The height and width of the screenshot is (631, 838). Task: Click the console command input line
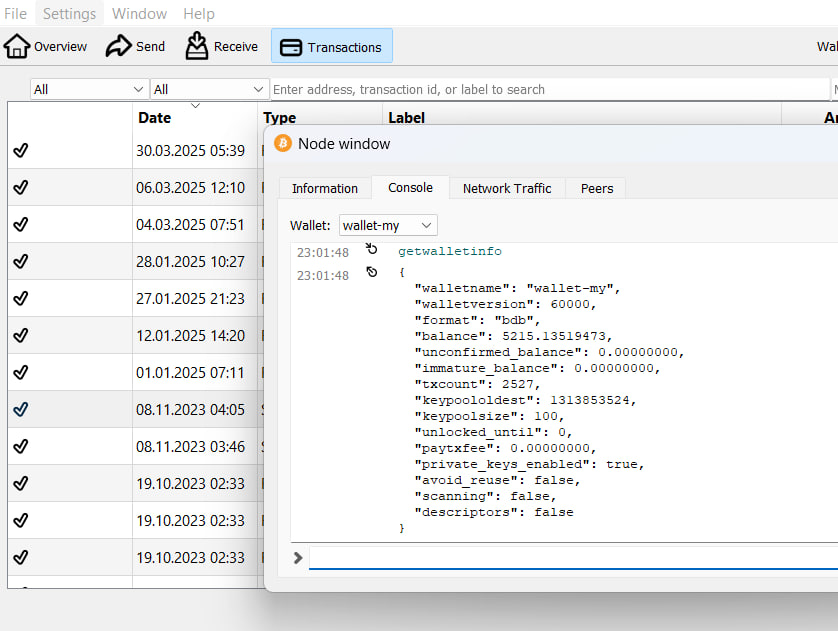[573, 558]
